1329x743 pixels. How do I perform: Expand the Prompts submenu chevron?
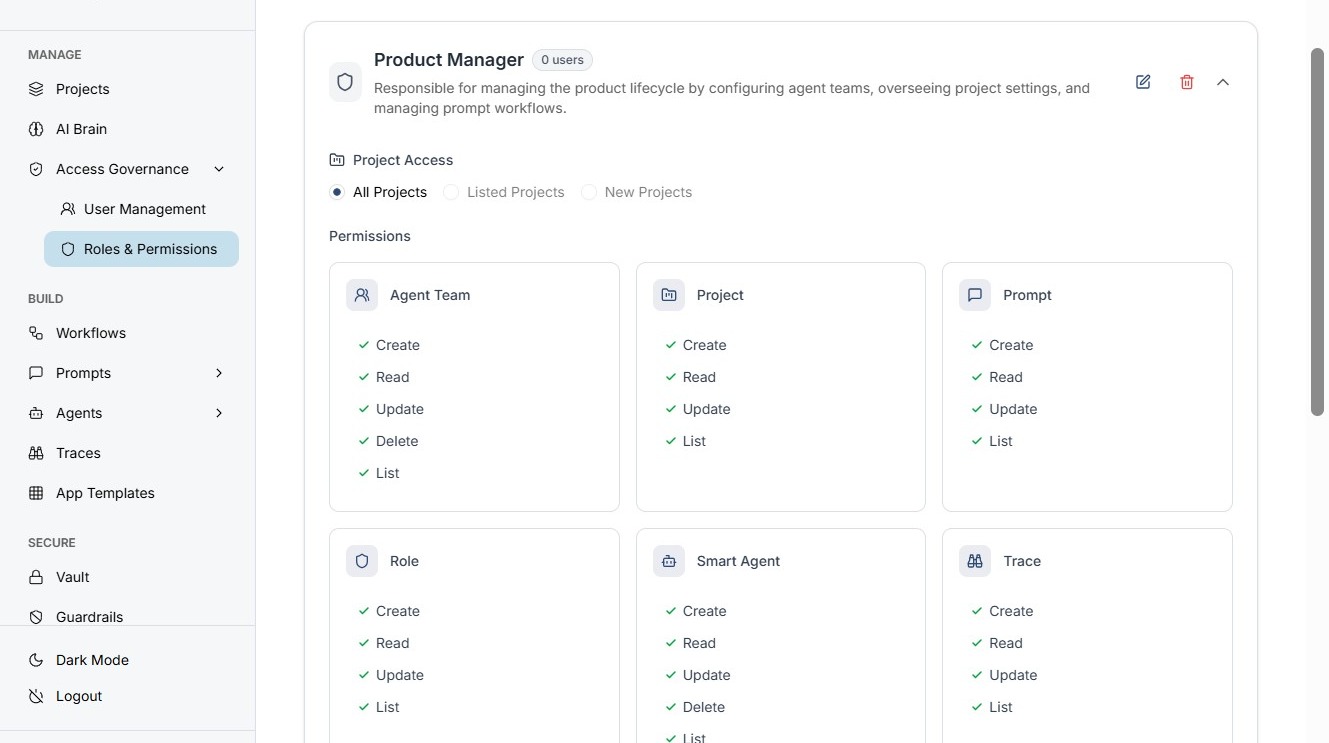[x=219, y=373]
